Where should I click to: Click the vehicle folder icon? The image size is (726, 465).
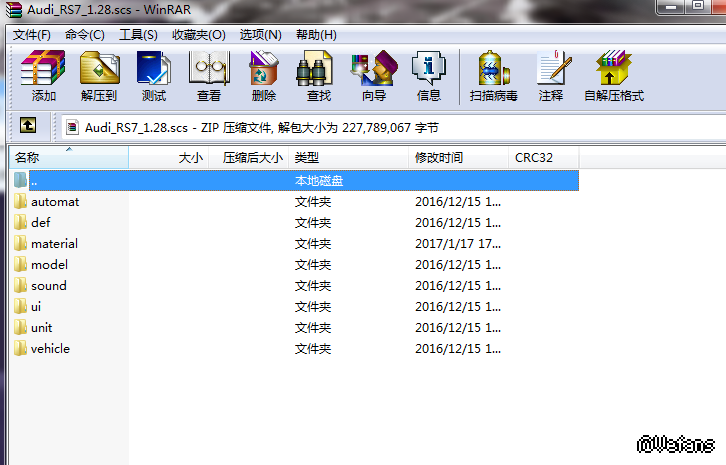(20, 348)
